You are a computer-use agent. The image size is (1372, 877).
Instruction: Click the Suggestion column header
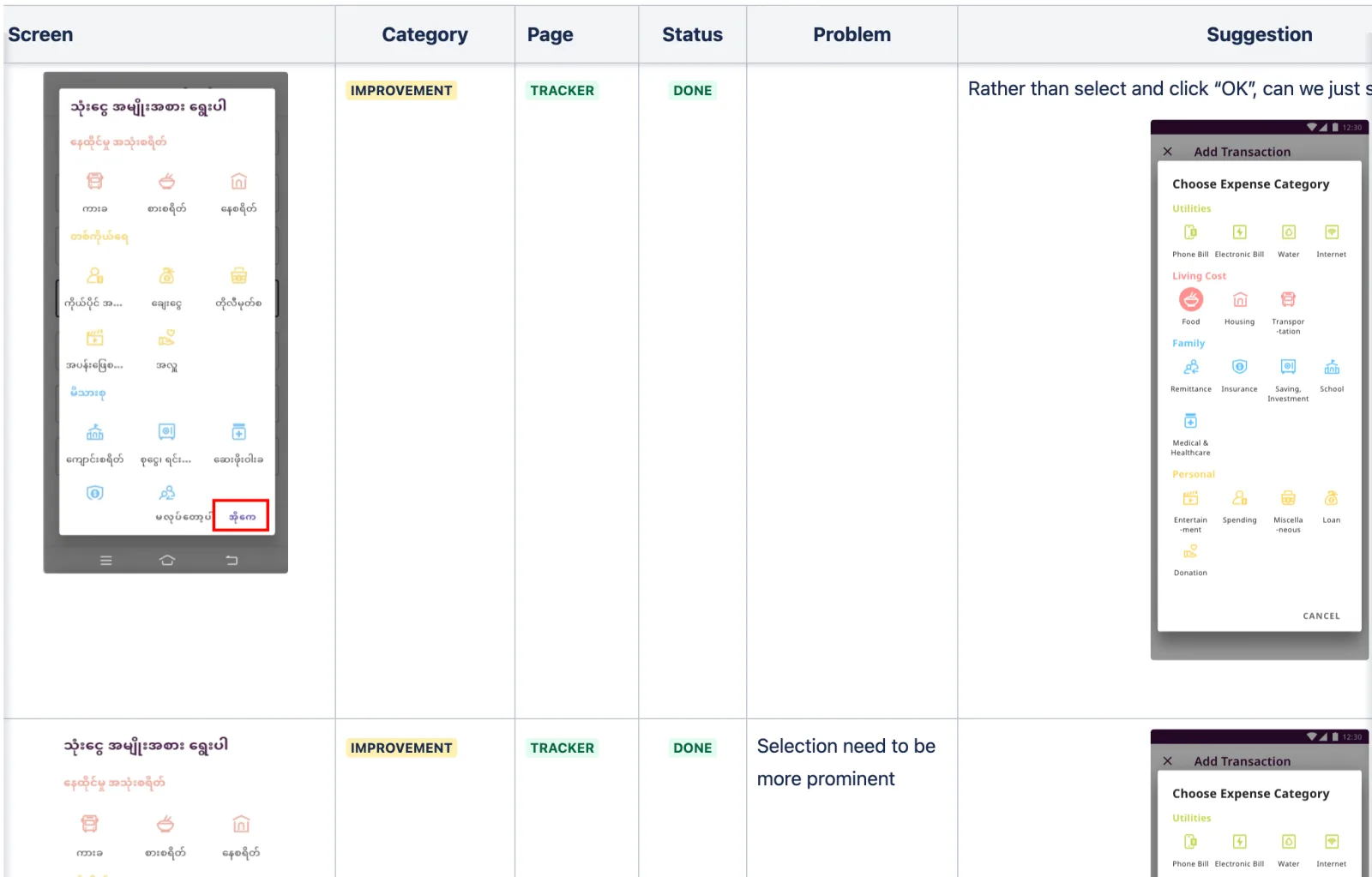[x=1260, y=35]
